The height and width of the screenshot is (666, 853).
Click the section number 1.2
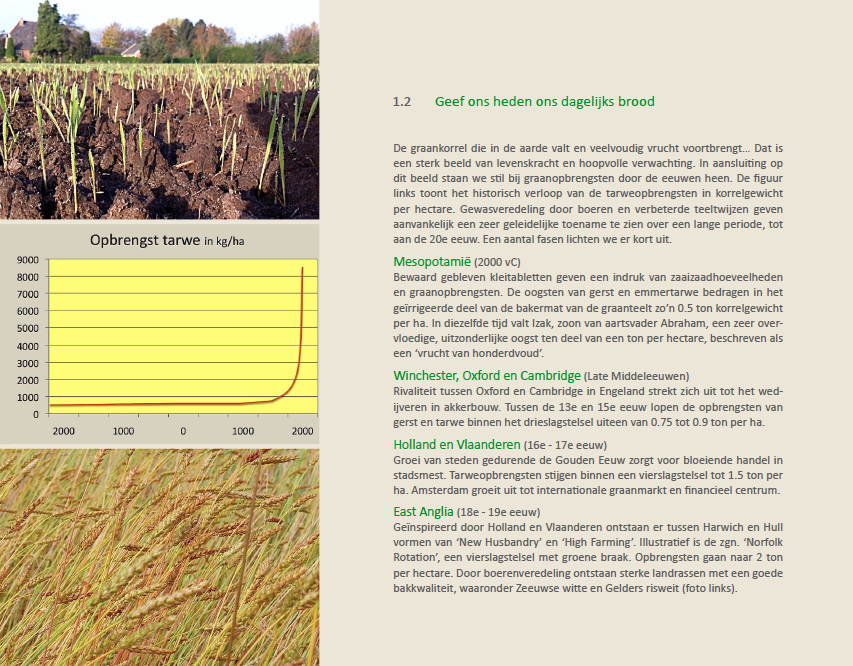pyautogui.click(x=402, y=102)
